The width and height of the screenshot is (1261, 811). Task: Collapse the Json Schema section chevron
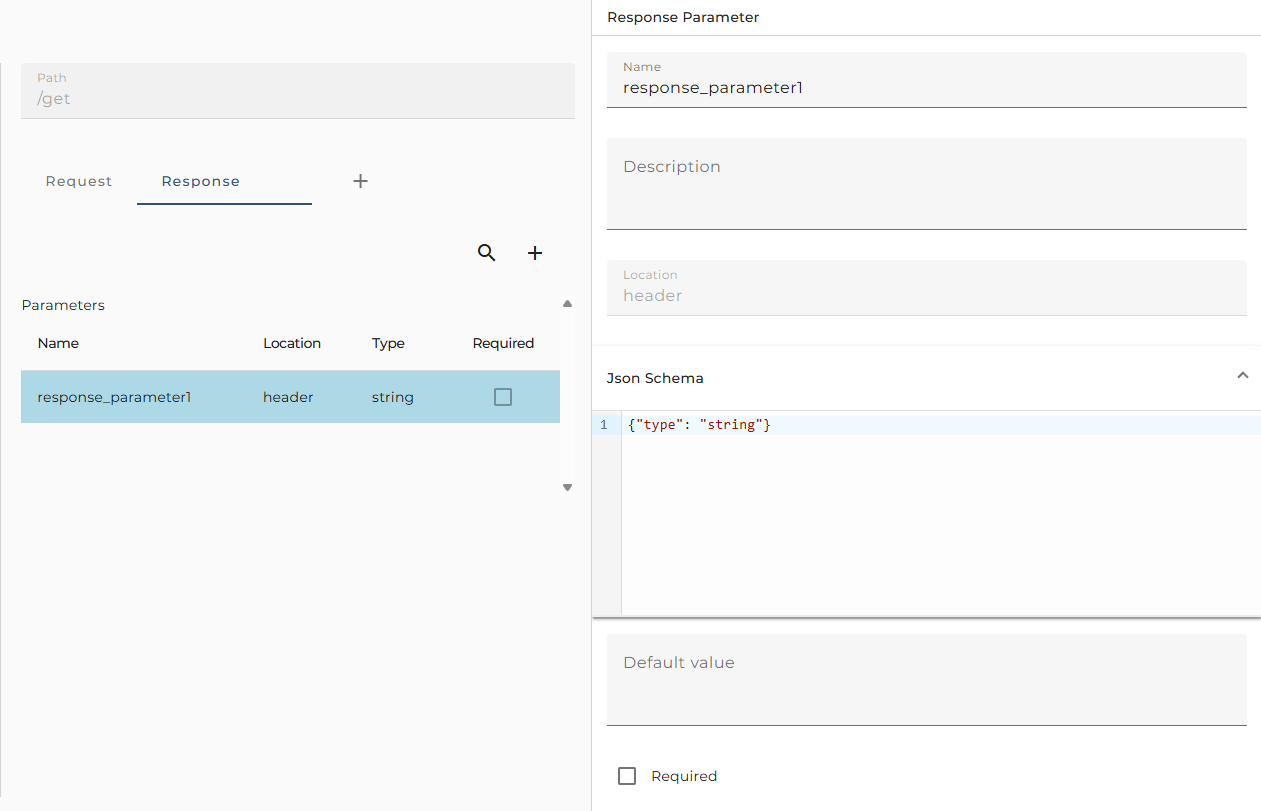tap(1242, 376)
